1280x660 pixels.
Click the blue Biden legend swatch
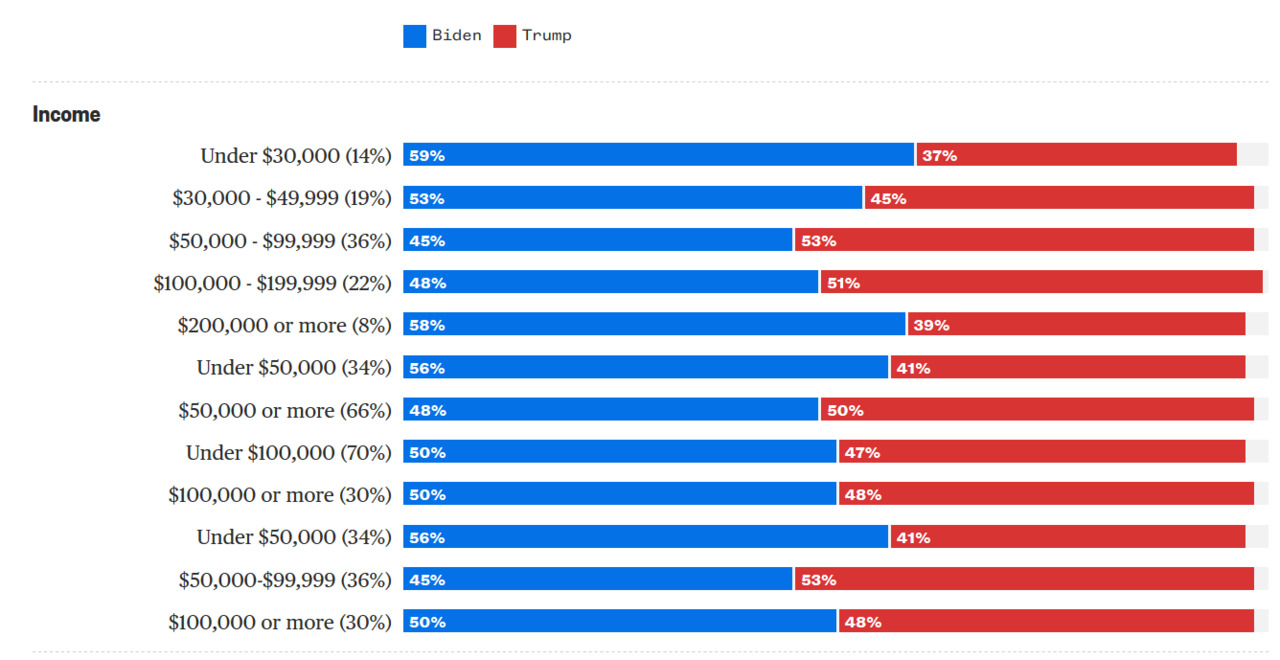[x=415, y=36]
